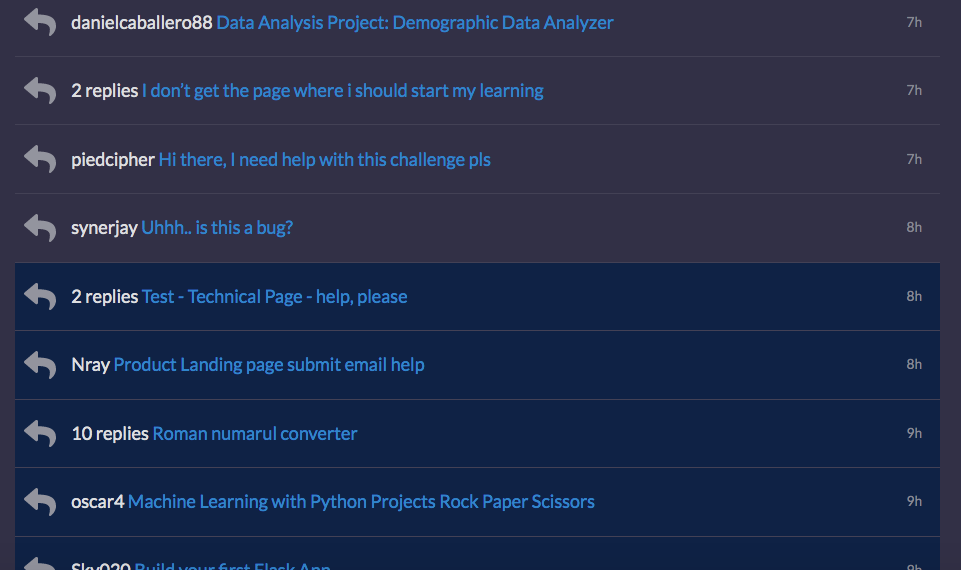Click 9h timestamp on oscar4 row
The height and width of the screenshot is (570, 961).
click(x=914, y=502)
